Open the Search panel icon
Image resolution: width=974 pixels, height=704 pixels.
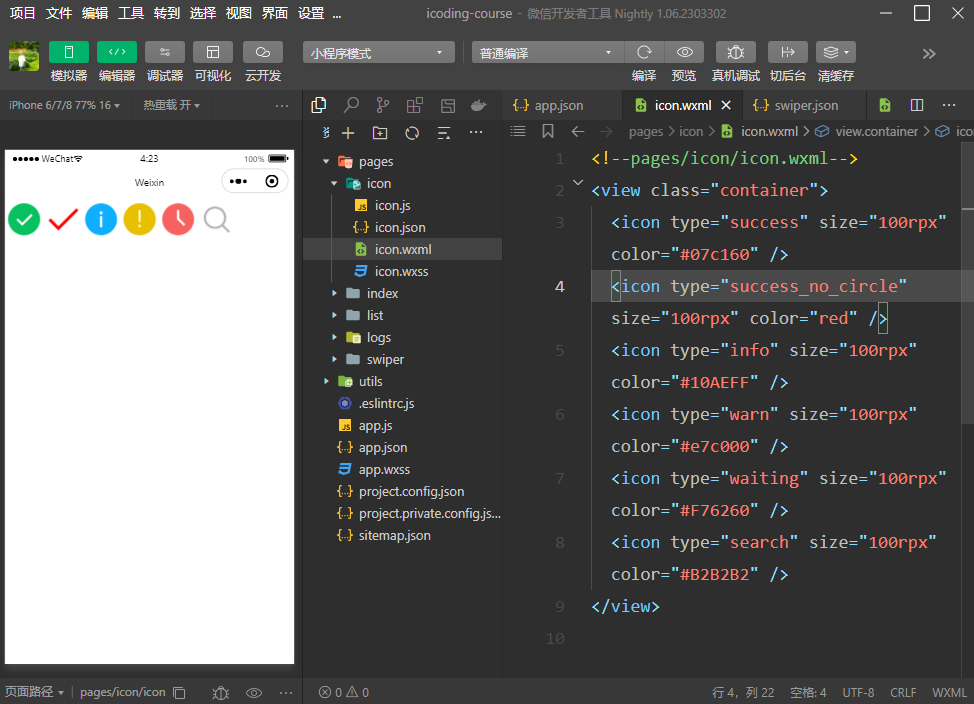pos(351,105)
